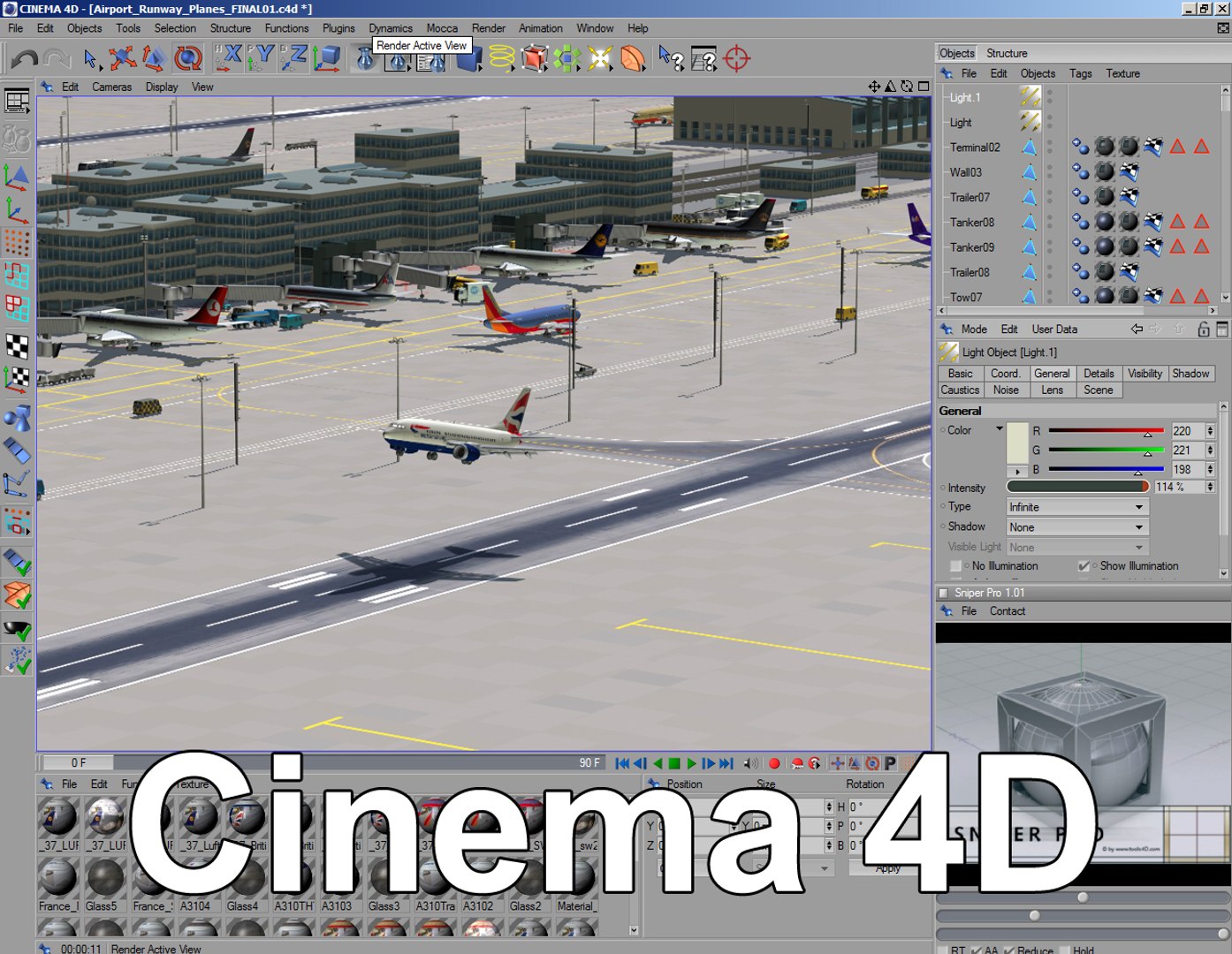The width and height of the screenshot is (1232, 954).
Task: Switch to the Structure panel tab
Action: pyautogui.click(x=1007, y=53)
